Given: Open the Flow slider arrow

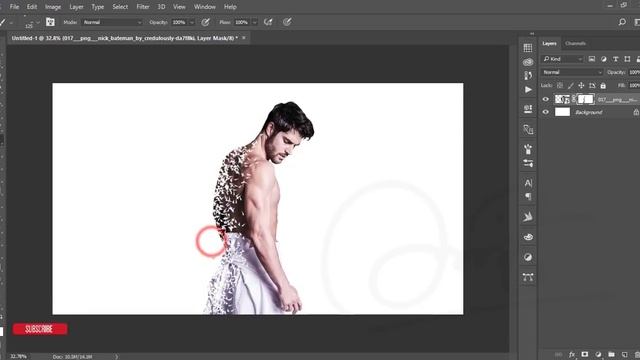Looking at the screenshot, I should point(255,22).
